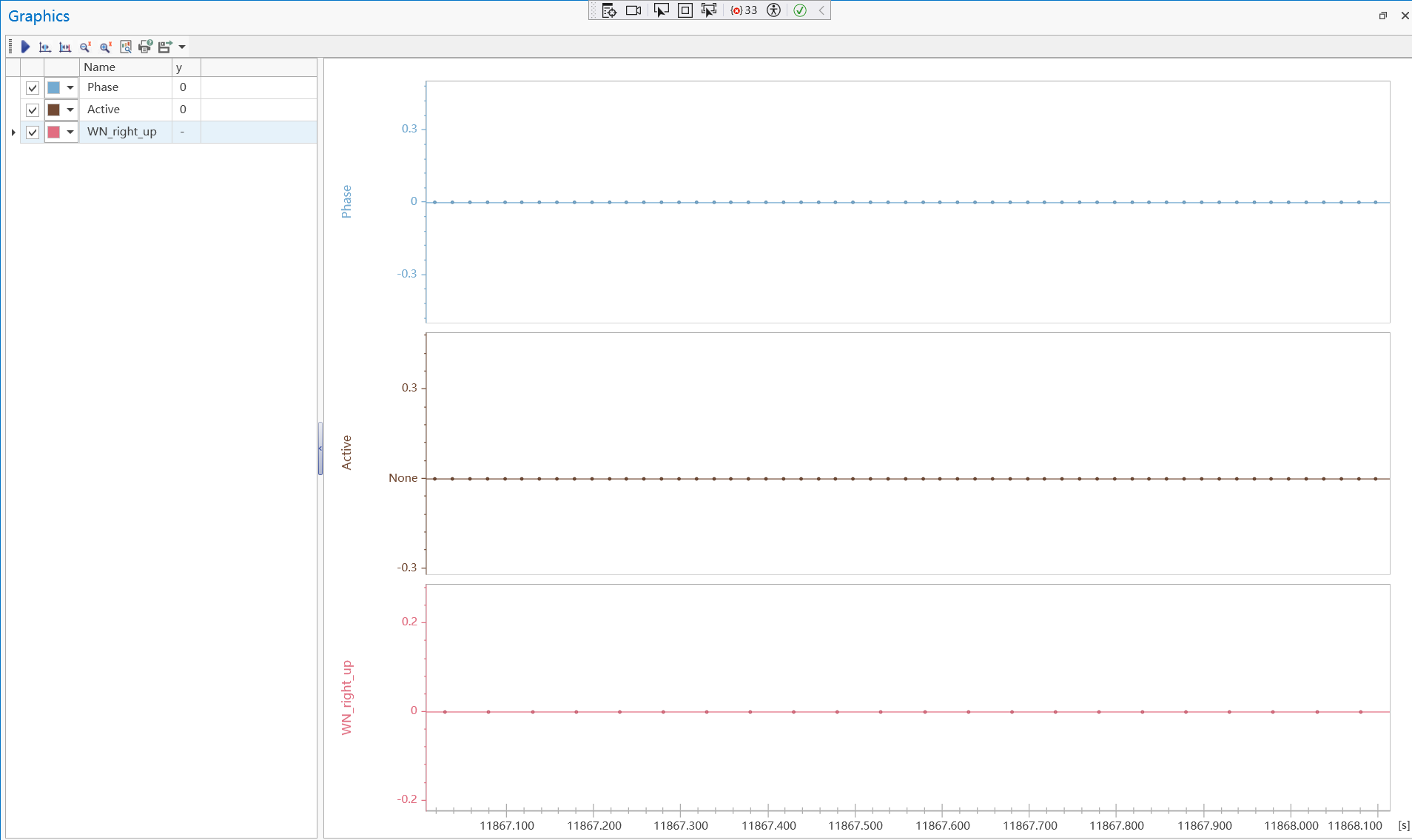Show binding failures count 33
Screen dimensions: 1412x840
pos(744,10)
